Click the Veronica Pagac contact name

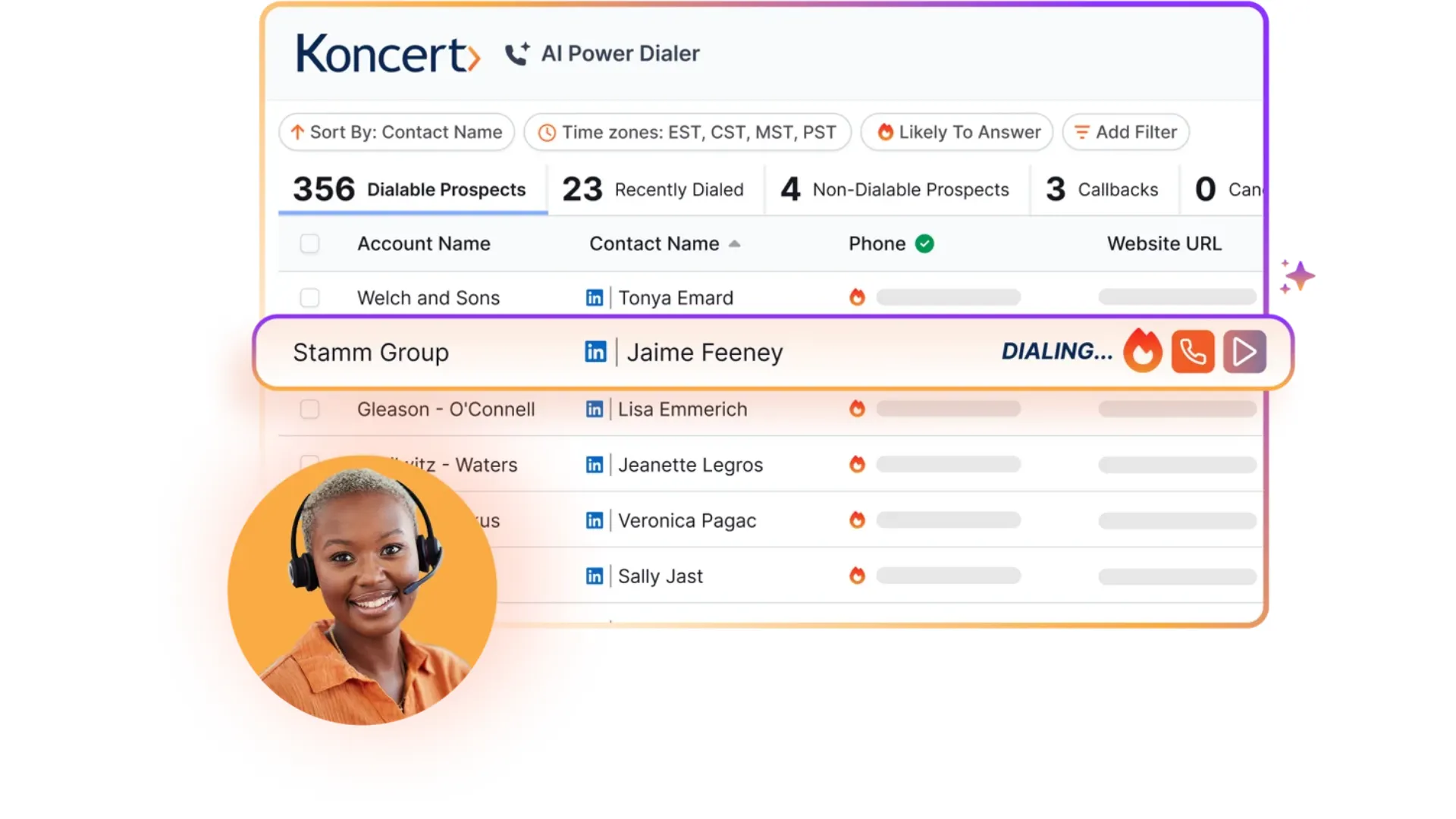(x=687, y=521)
